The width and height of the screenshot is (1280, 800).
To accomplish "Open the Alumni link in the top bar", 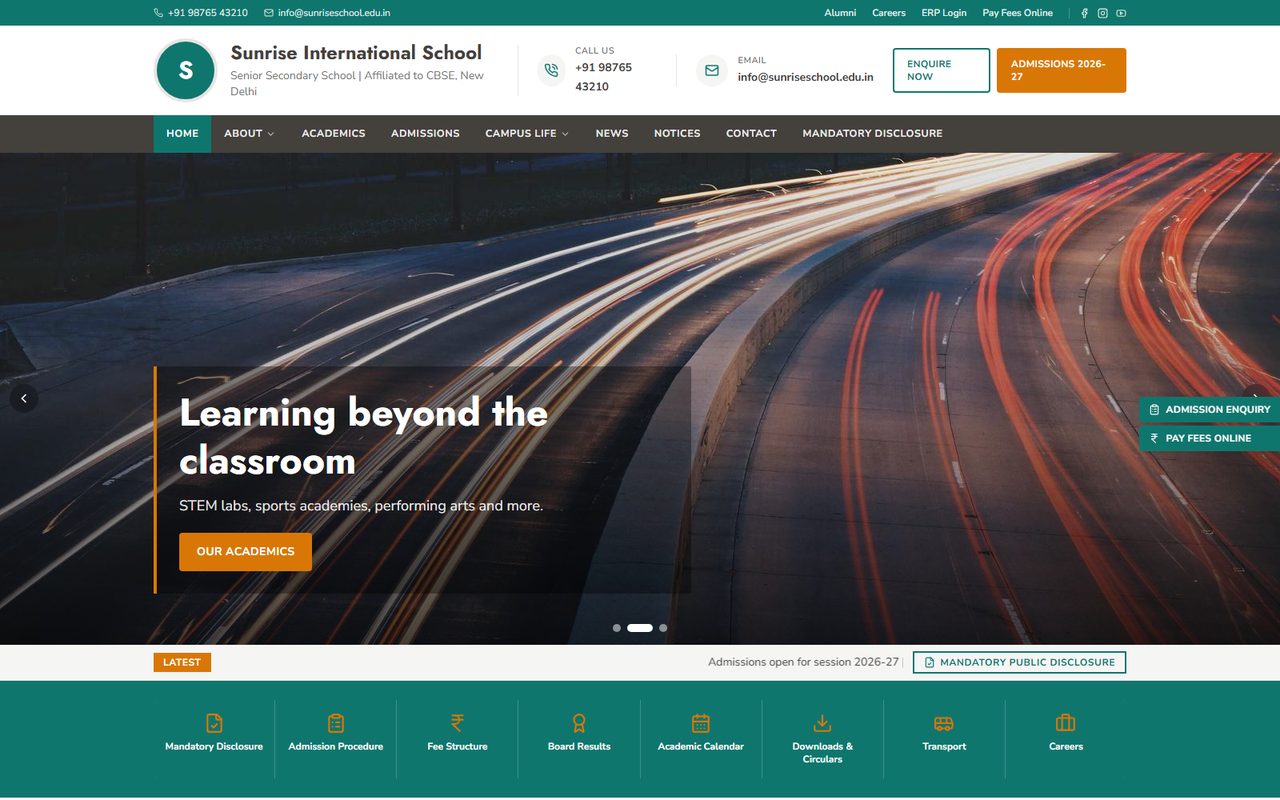I will point(840,13).
